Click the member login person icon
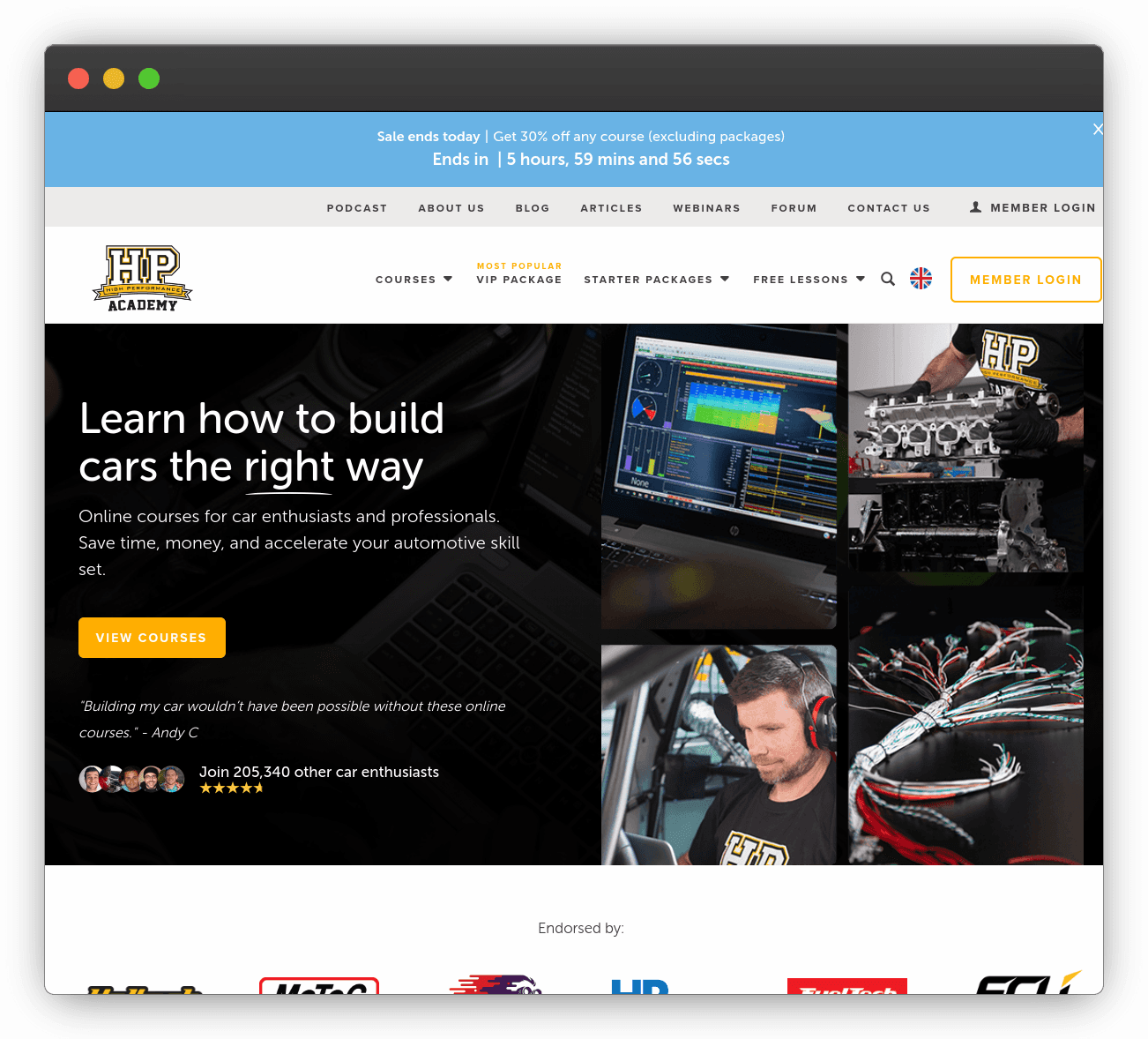1148x1039 pixels. pyautogui.click(x=975, y=206)
